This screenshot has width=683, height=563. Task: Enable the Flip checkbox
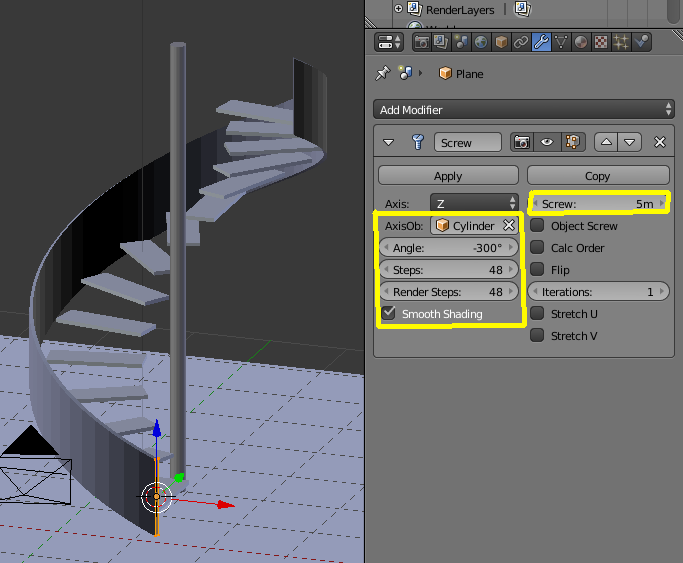point(538,270)
